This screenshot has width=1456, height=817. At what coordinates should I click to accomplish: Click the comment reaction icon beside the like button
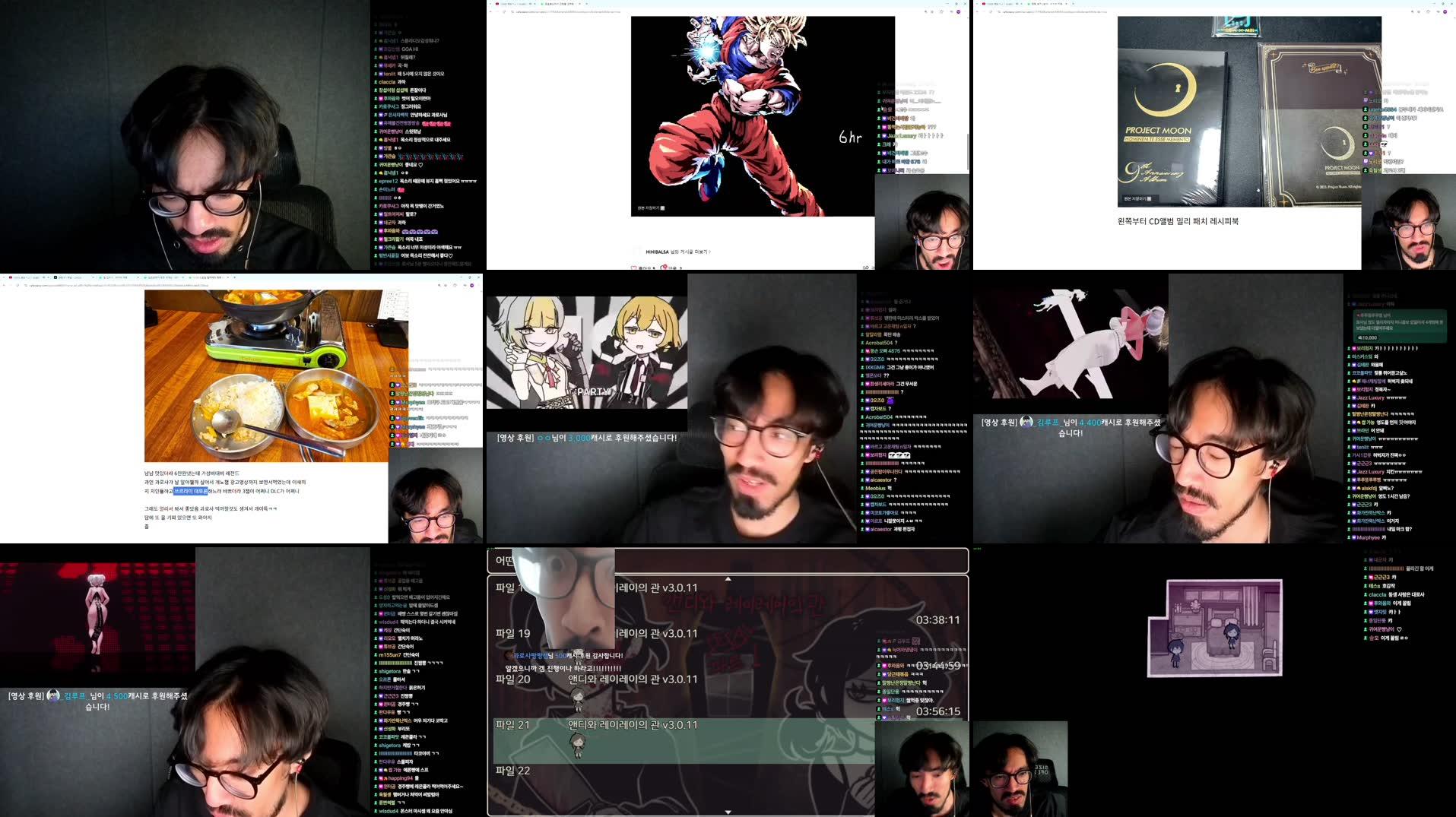[x=664, y=268]
